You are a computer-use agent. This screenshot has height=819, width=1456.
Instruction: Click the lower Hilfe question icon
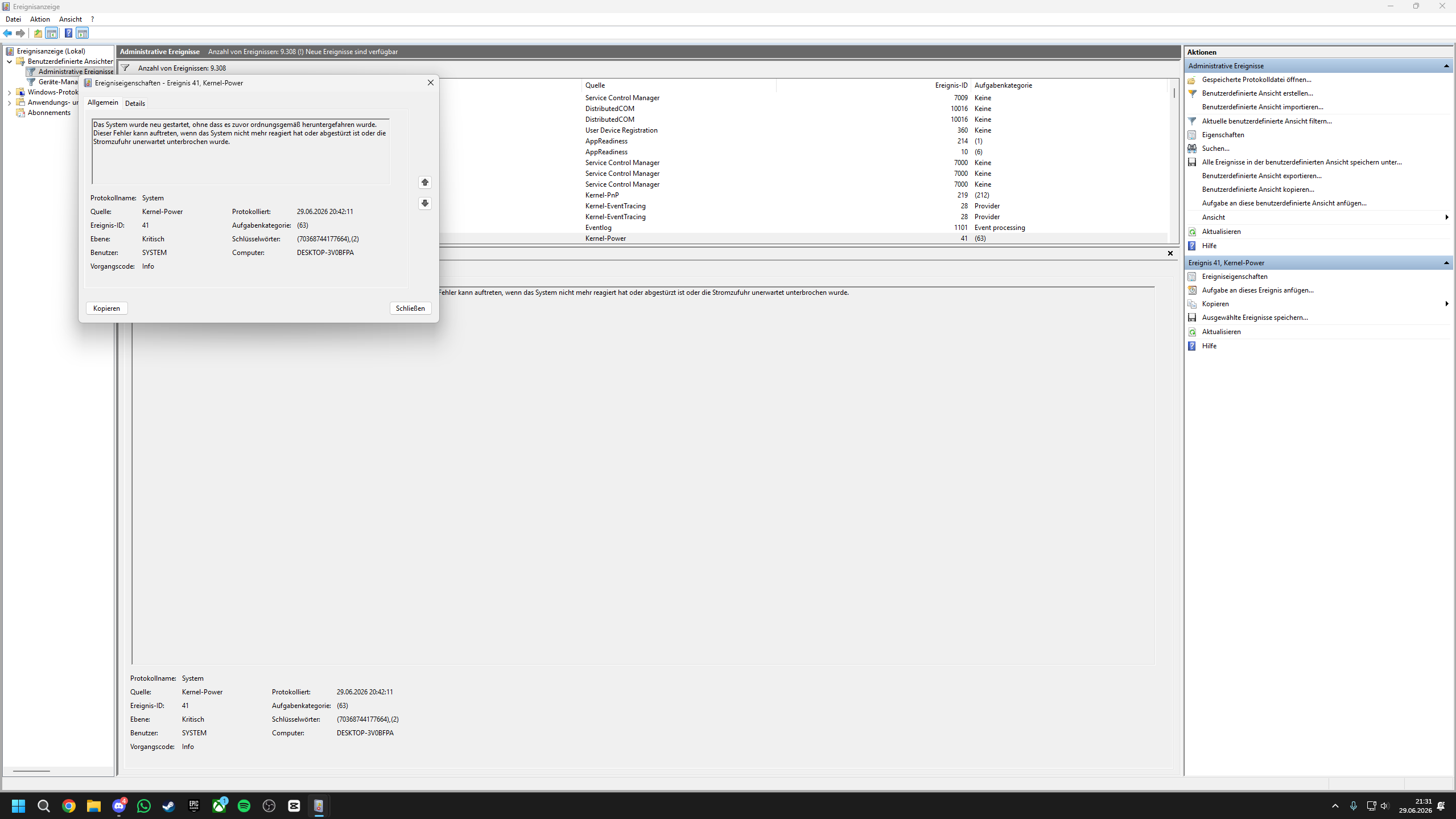[x=1192, y=346]
